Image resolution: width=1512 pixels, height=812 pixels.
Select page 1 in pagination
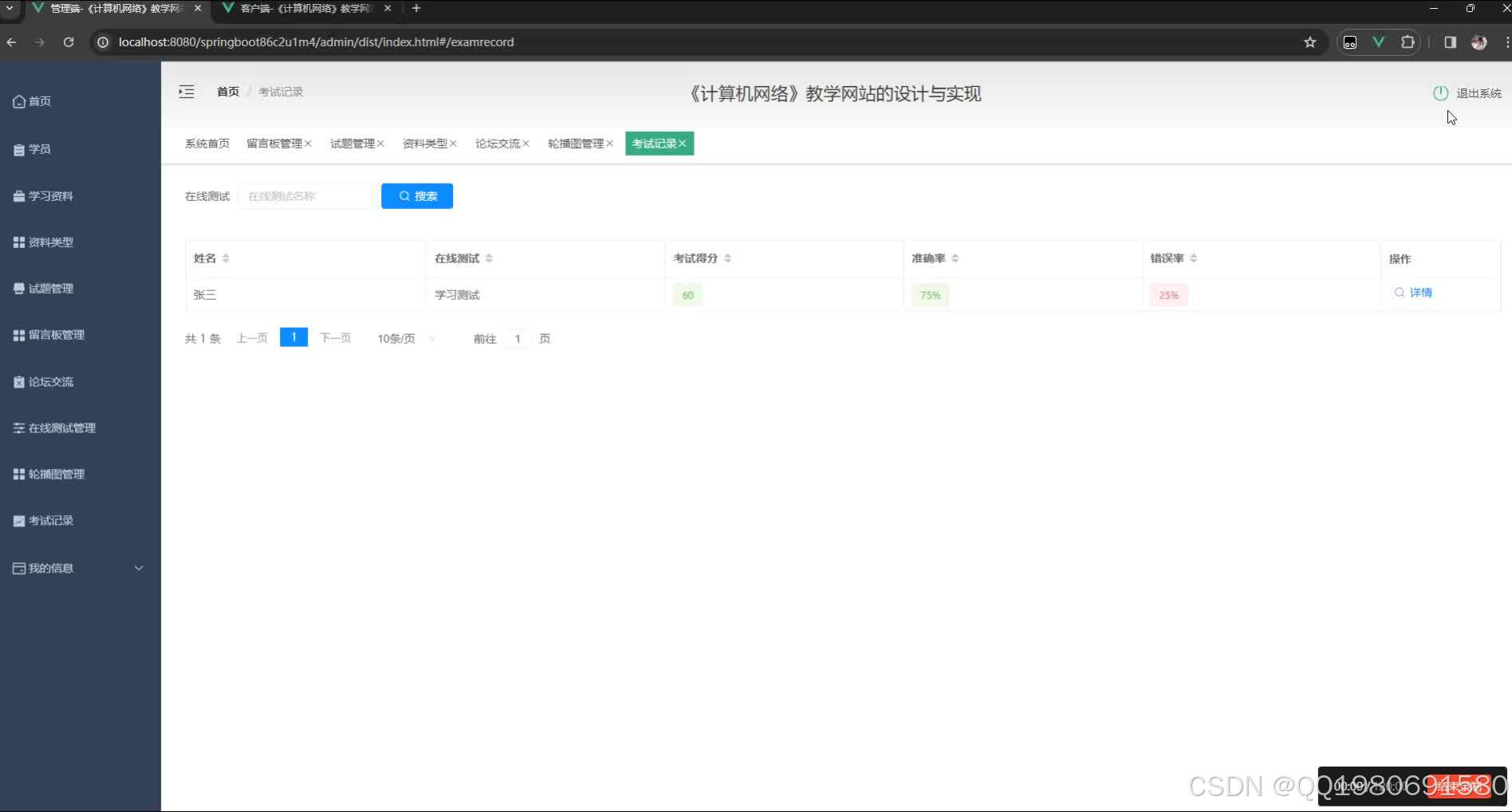point(293,337)
